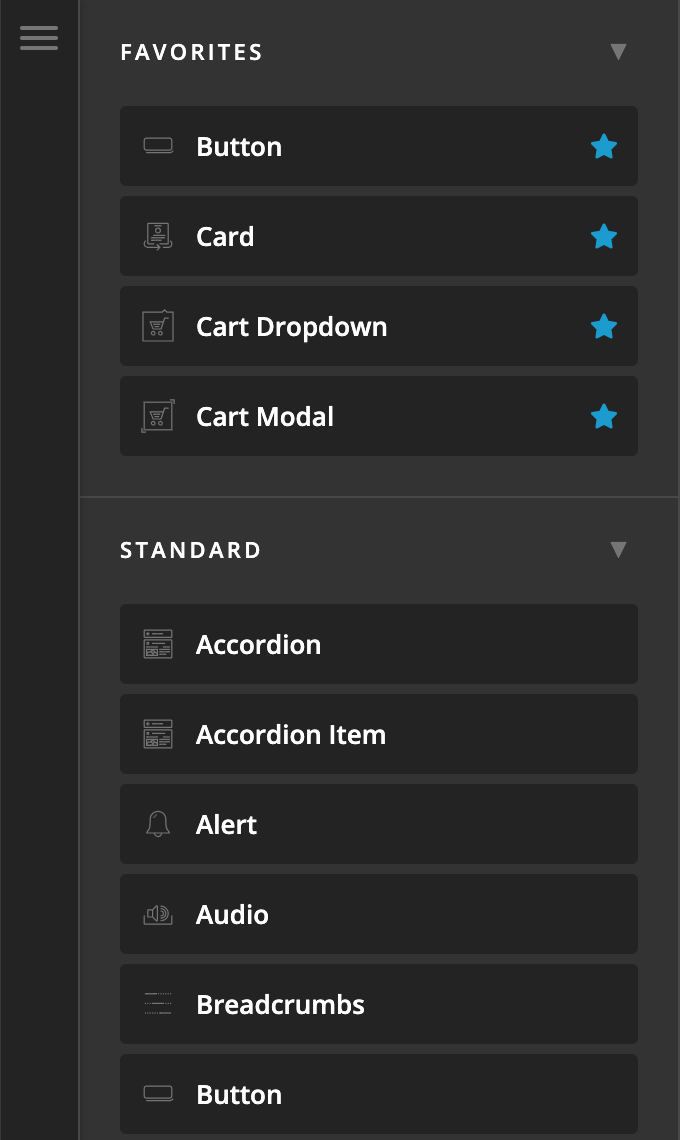Click the speaker icon next to Audio
The width and height of the screenshot is (680, 1140).
[157, 914]
